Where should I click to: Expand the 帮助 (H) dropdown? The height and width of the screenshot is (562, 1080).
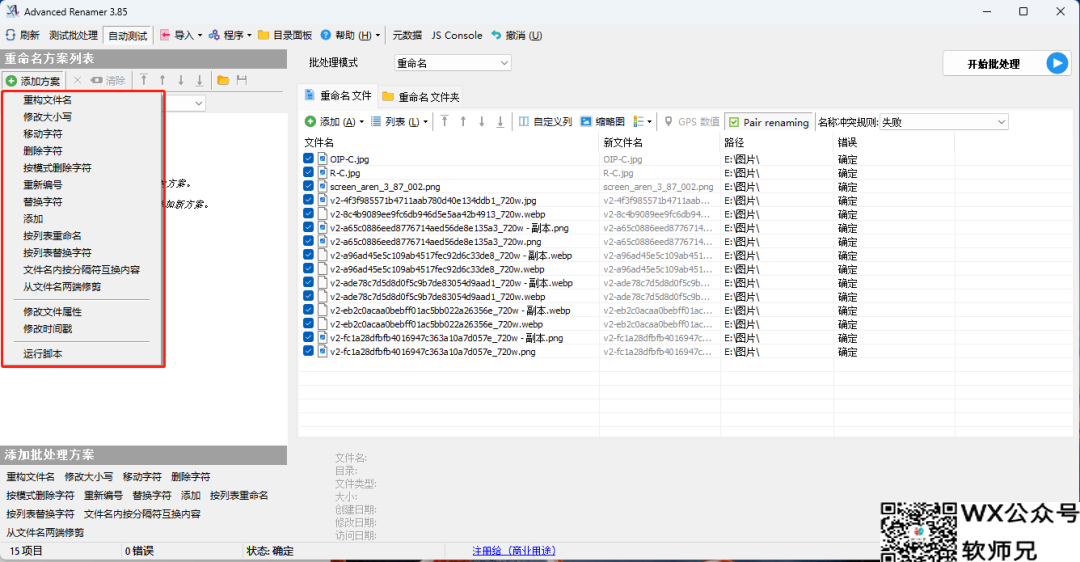(377, 35)
